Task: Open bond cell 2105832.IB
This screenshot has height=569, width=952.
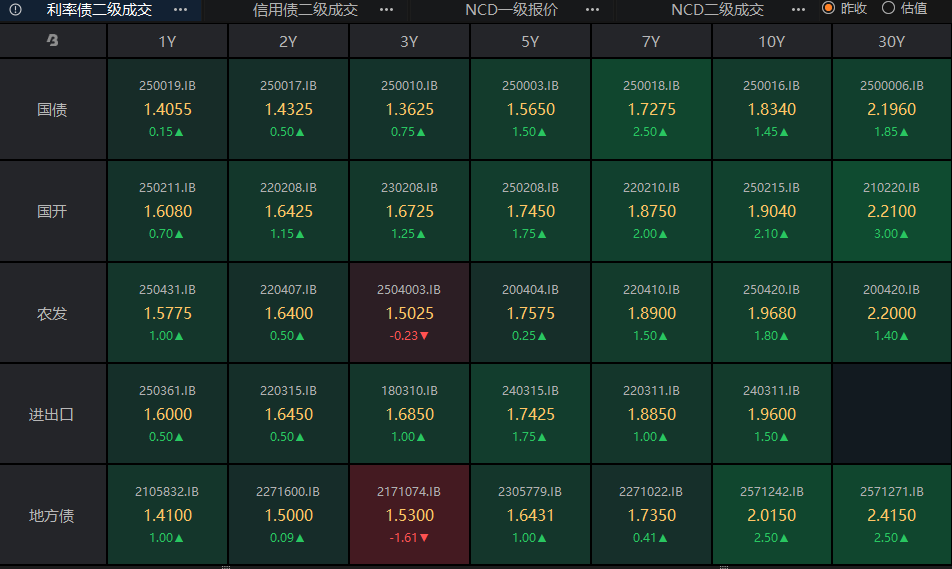Action: point(168,515)
